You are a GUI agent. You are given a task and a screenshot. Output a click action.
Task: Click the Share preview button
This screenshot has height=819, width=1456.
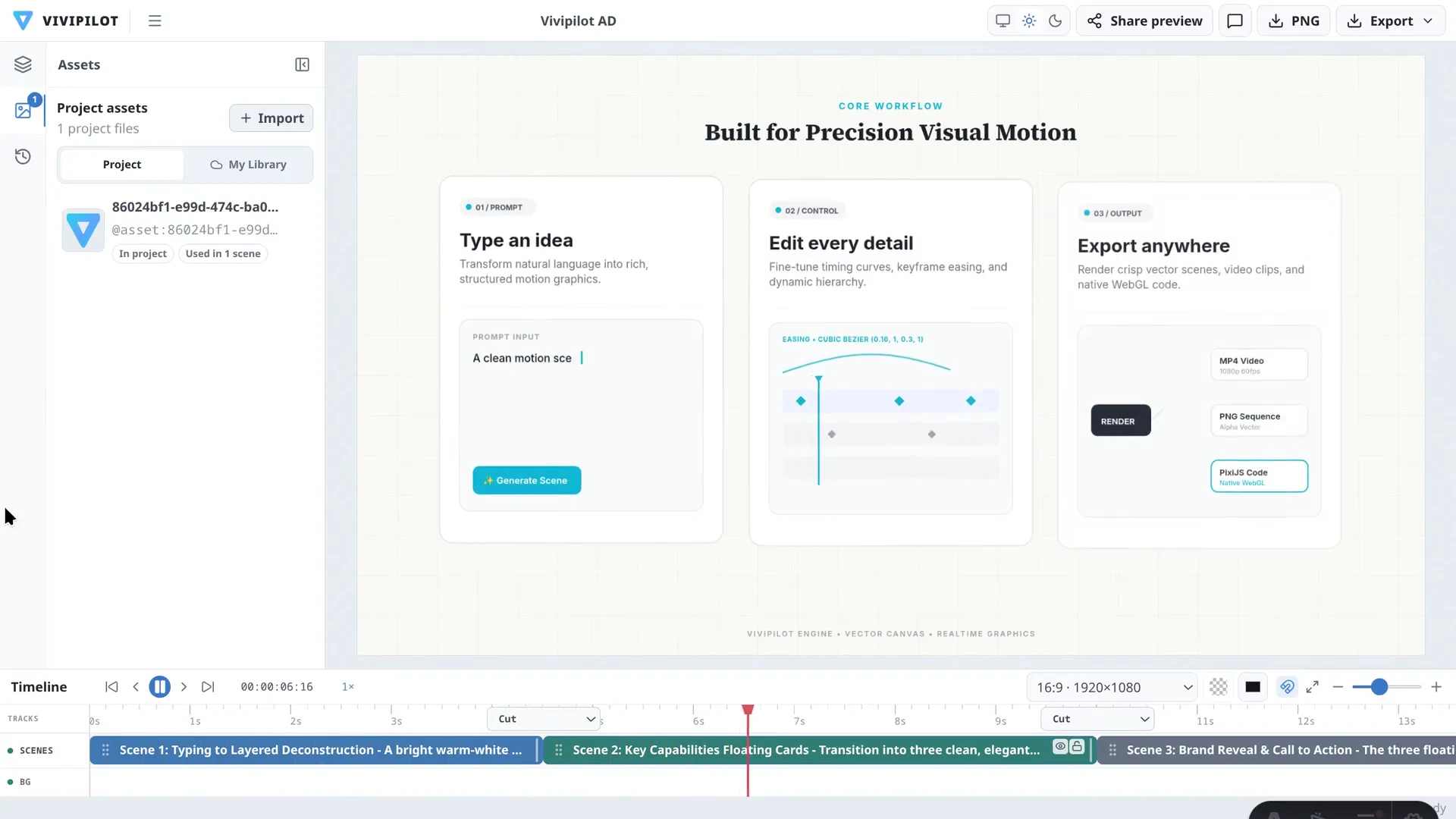tap(1144, 20)
